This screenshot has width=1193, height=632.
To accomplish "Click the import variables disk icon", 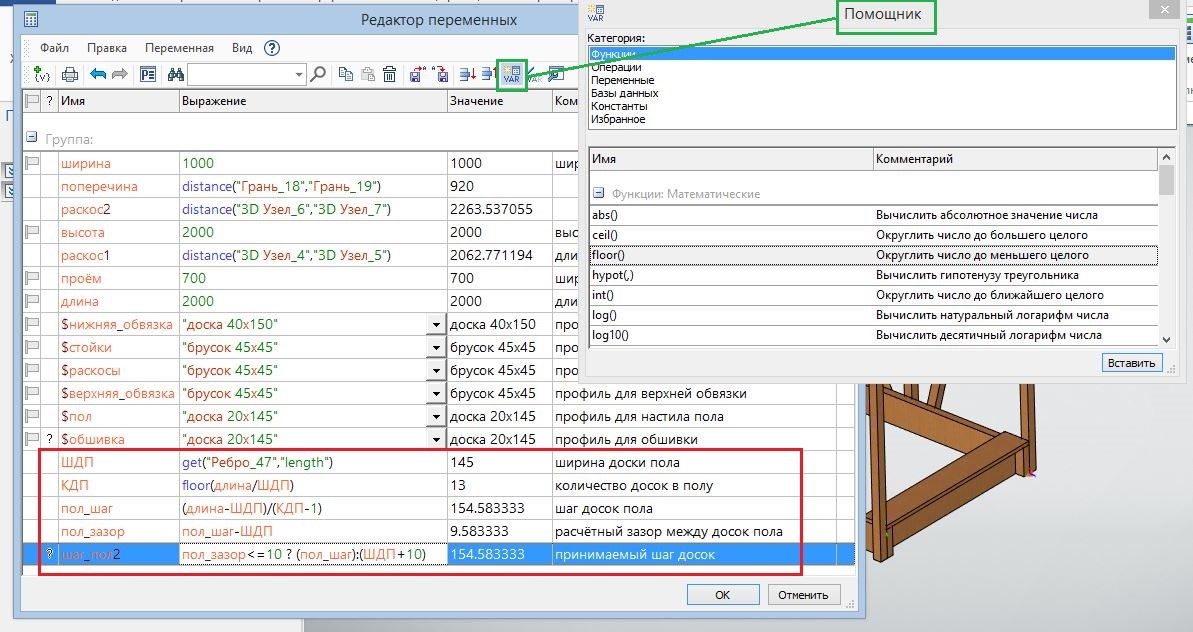I will point(441,75).
